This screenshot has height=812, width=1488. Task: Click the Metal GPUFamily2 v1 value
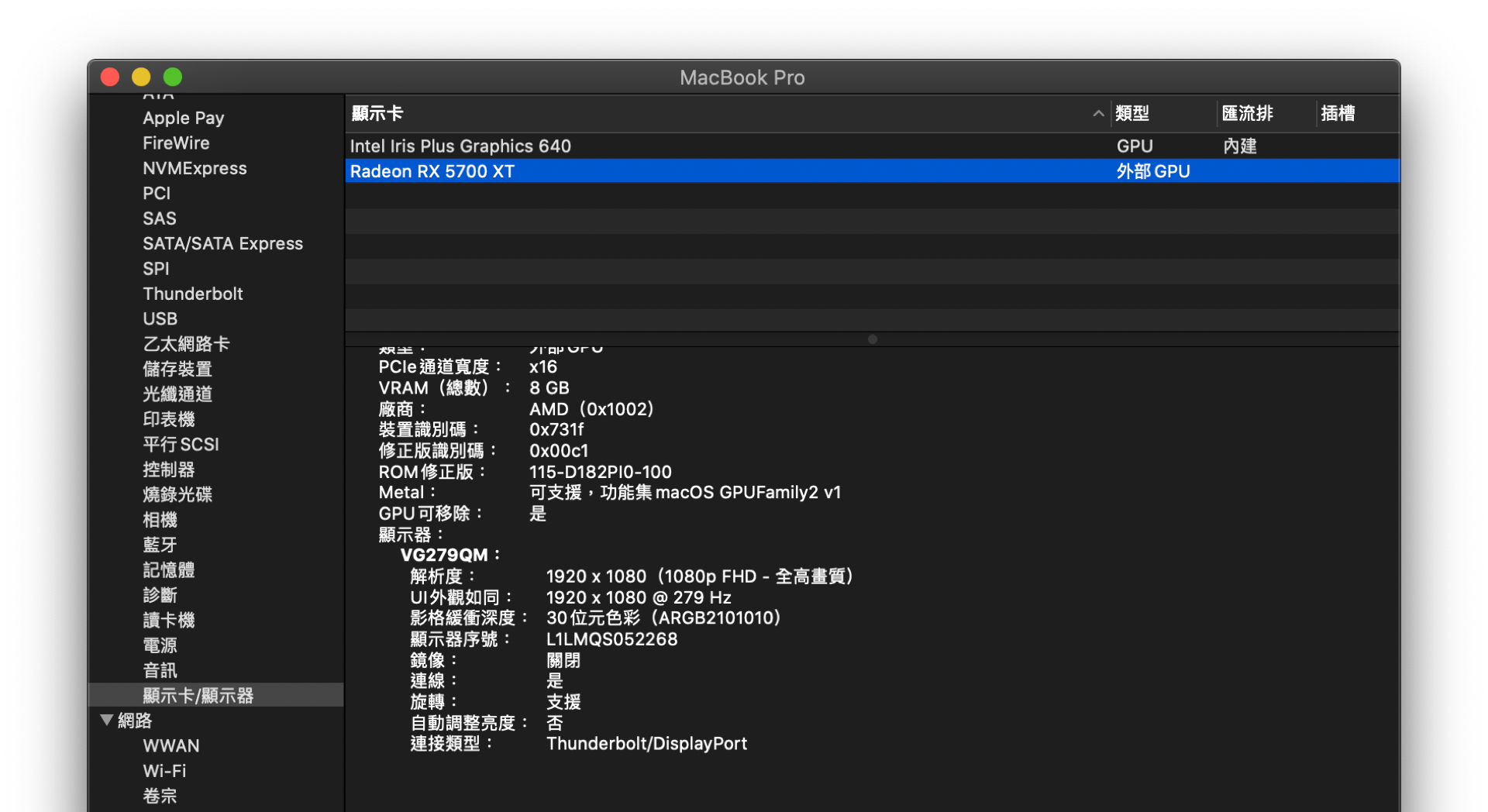click(x=685, y=493)
